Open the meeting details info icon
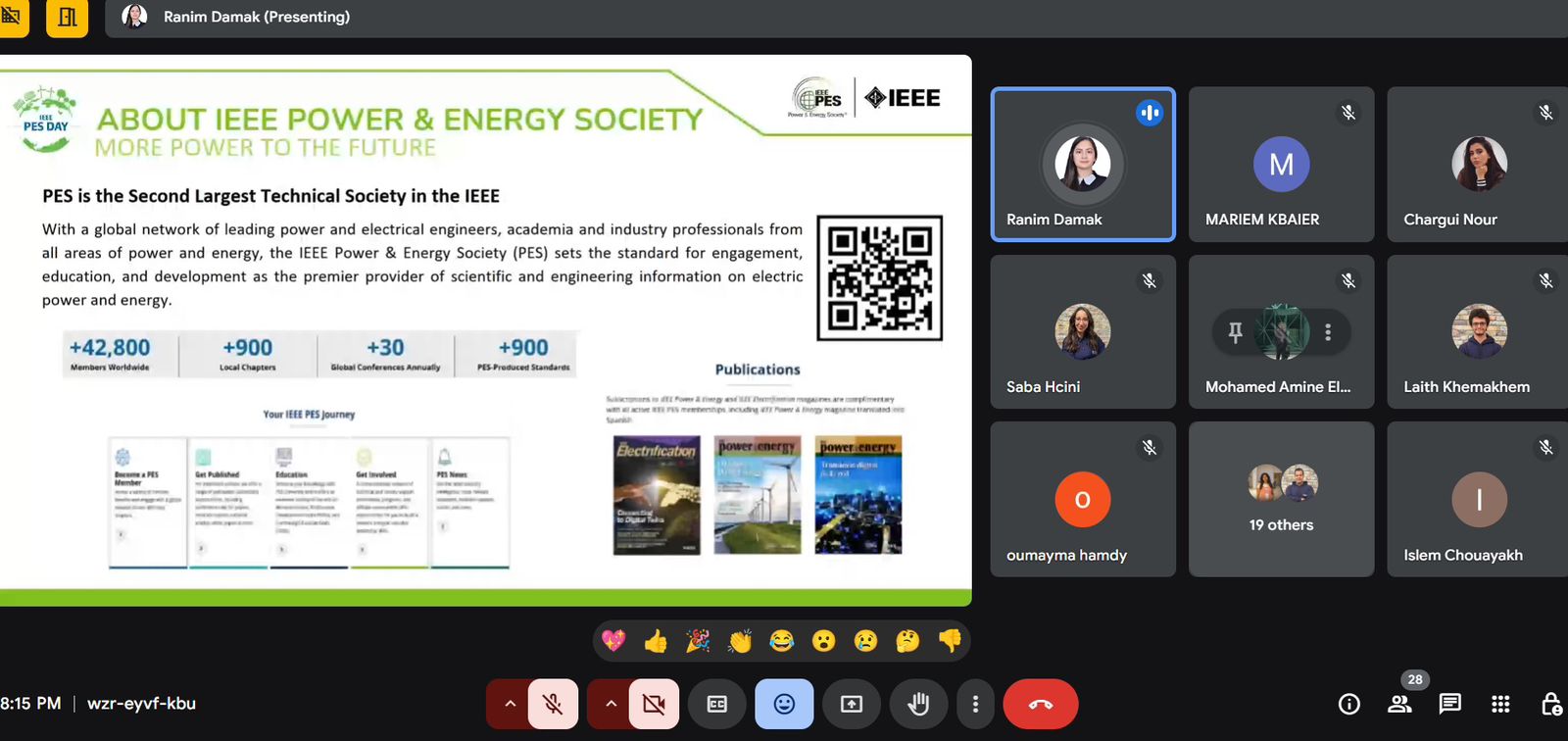 point(1349,704)
